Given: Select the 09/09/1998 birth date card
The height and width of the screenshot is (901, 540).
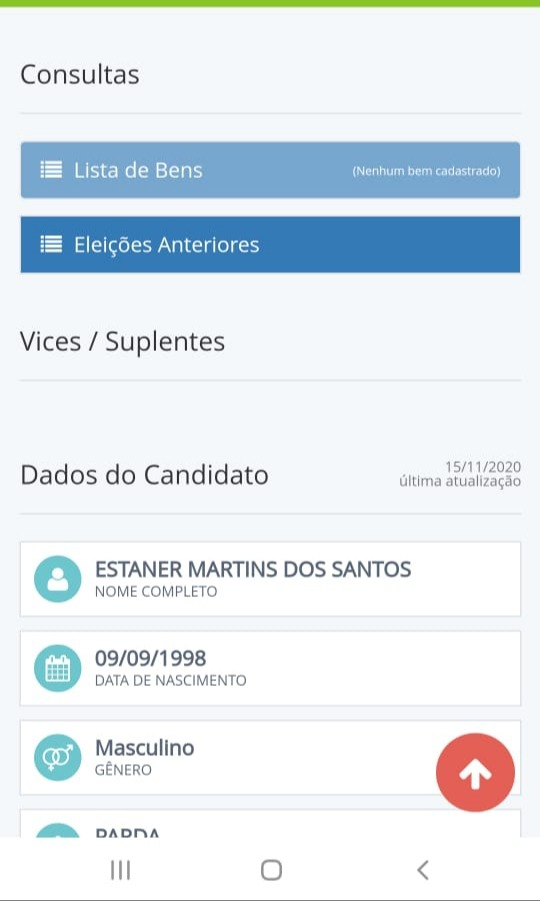Looking at the screenshot, I should pyautogui.click(x=271, y=668).
